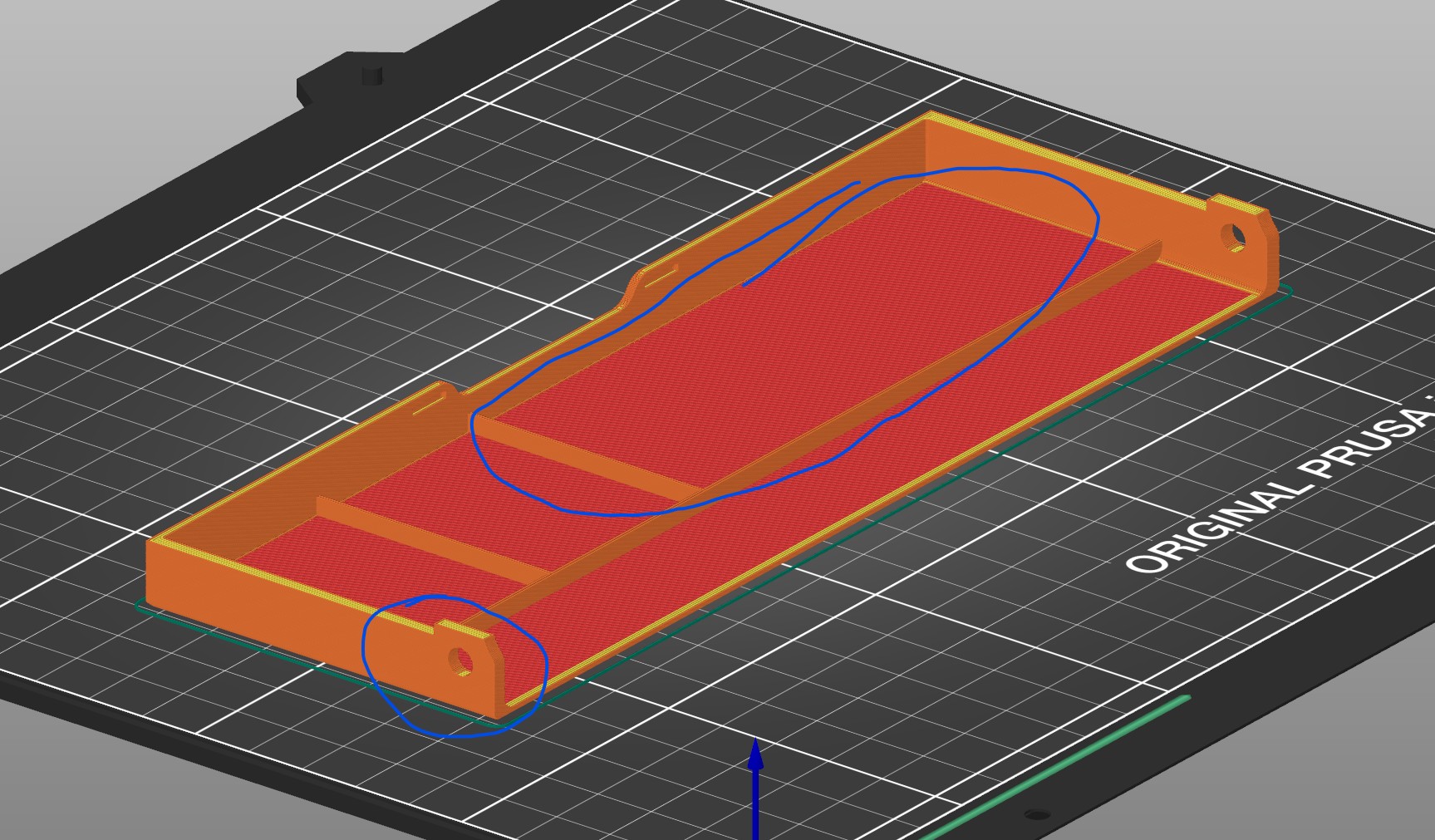Click the blue Z-axis arrow on the bed

click(755, 788)
